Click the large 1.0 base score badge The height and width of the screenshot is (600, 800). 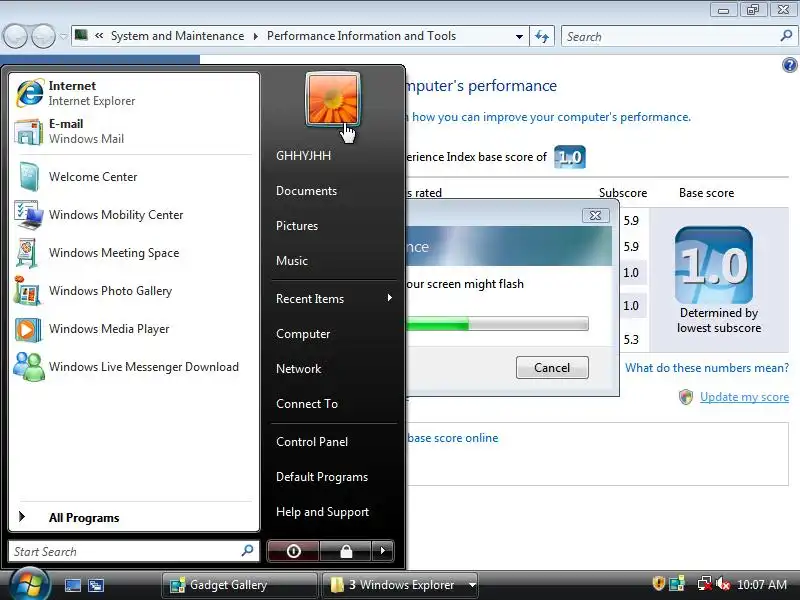pos(713,265)
